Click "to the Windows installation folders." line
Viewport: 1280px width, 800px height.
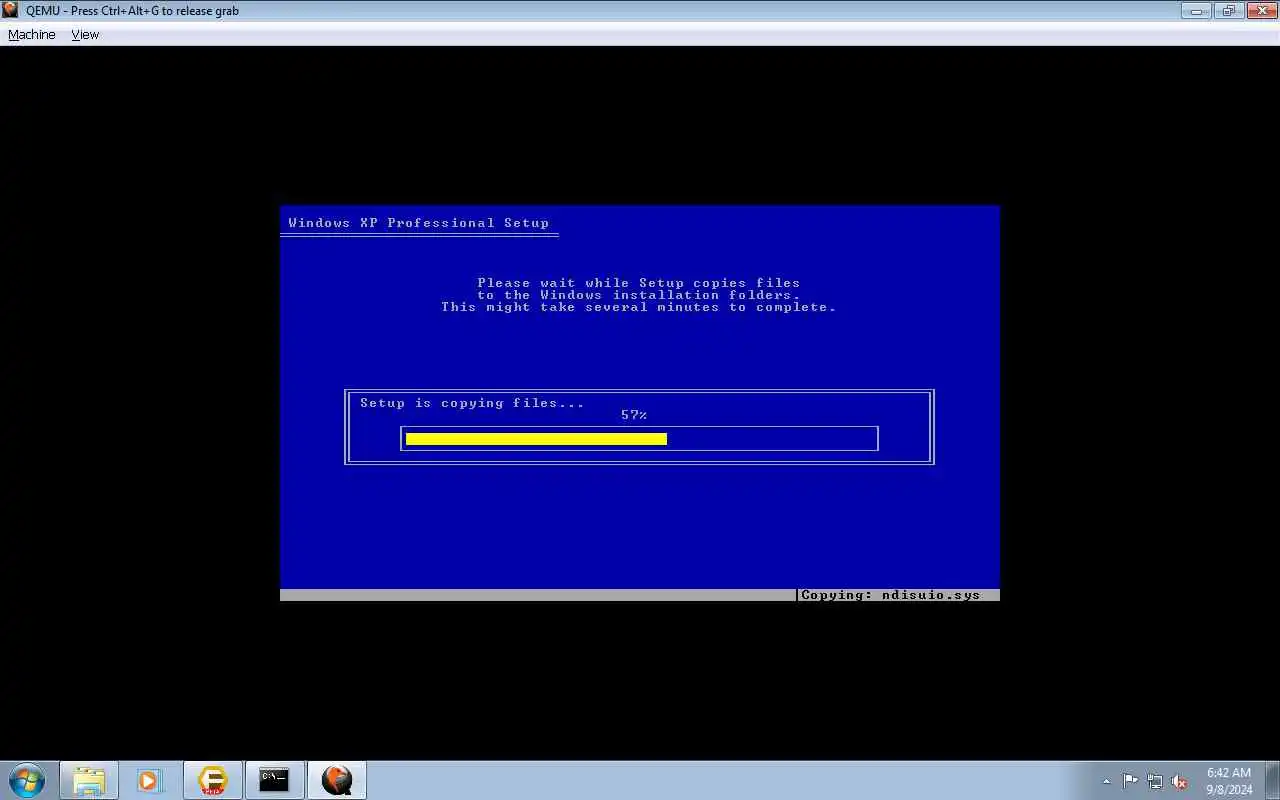(639, 295)
